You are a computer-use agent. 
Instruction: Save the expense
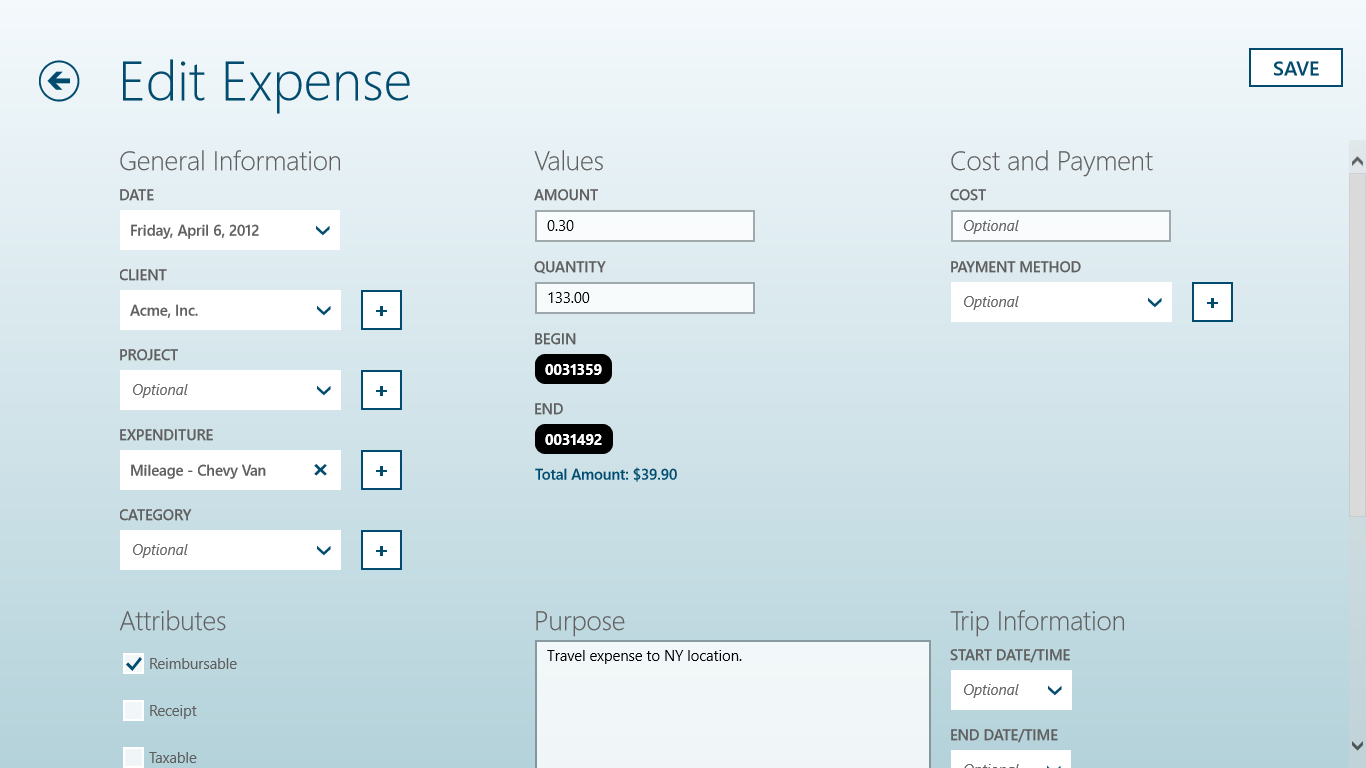[x=1296, y=68]
